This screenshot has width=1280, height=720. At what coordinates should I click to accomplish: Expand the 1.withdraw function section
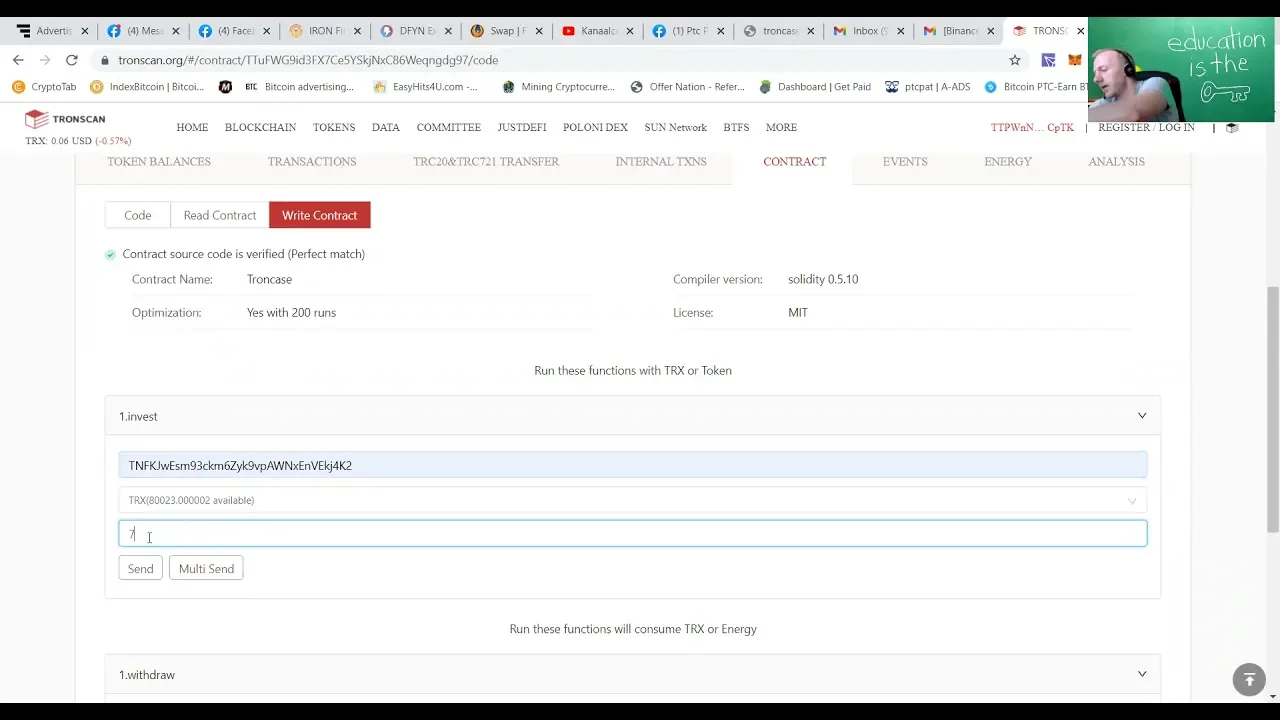pos(1141,675)
